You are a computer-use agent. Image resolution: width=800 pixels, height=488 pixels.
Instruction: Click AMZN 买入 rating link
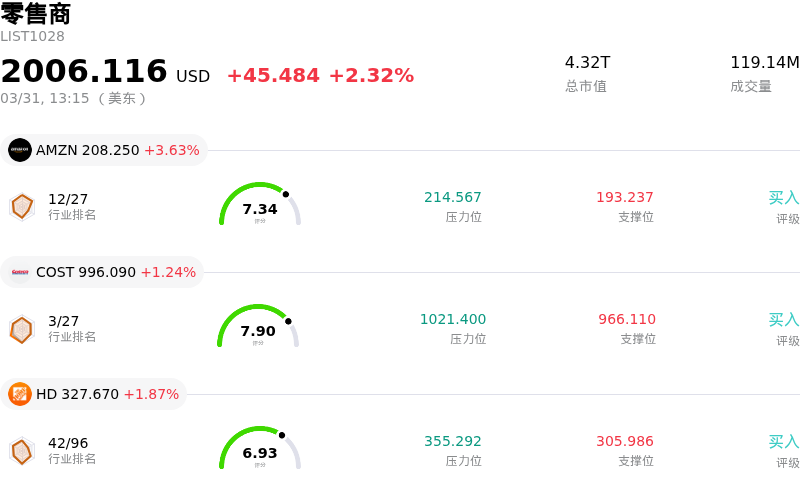point(783,198)
